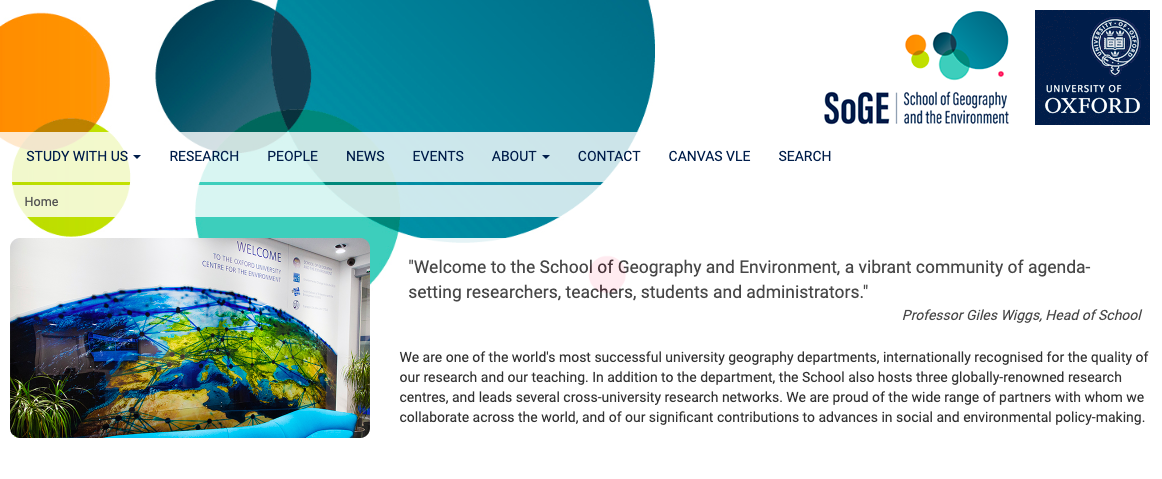Navigate to the Events page
Image resolution: width=1162 pixels, height=479 pixels.
coord(438,156)
